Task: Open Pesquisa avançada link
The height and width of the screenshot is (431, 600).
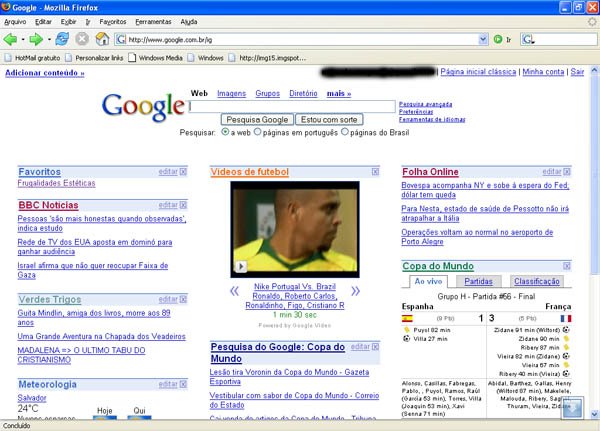Action: click(x=426, y=104)
